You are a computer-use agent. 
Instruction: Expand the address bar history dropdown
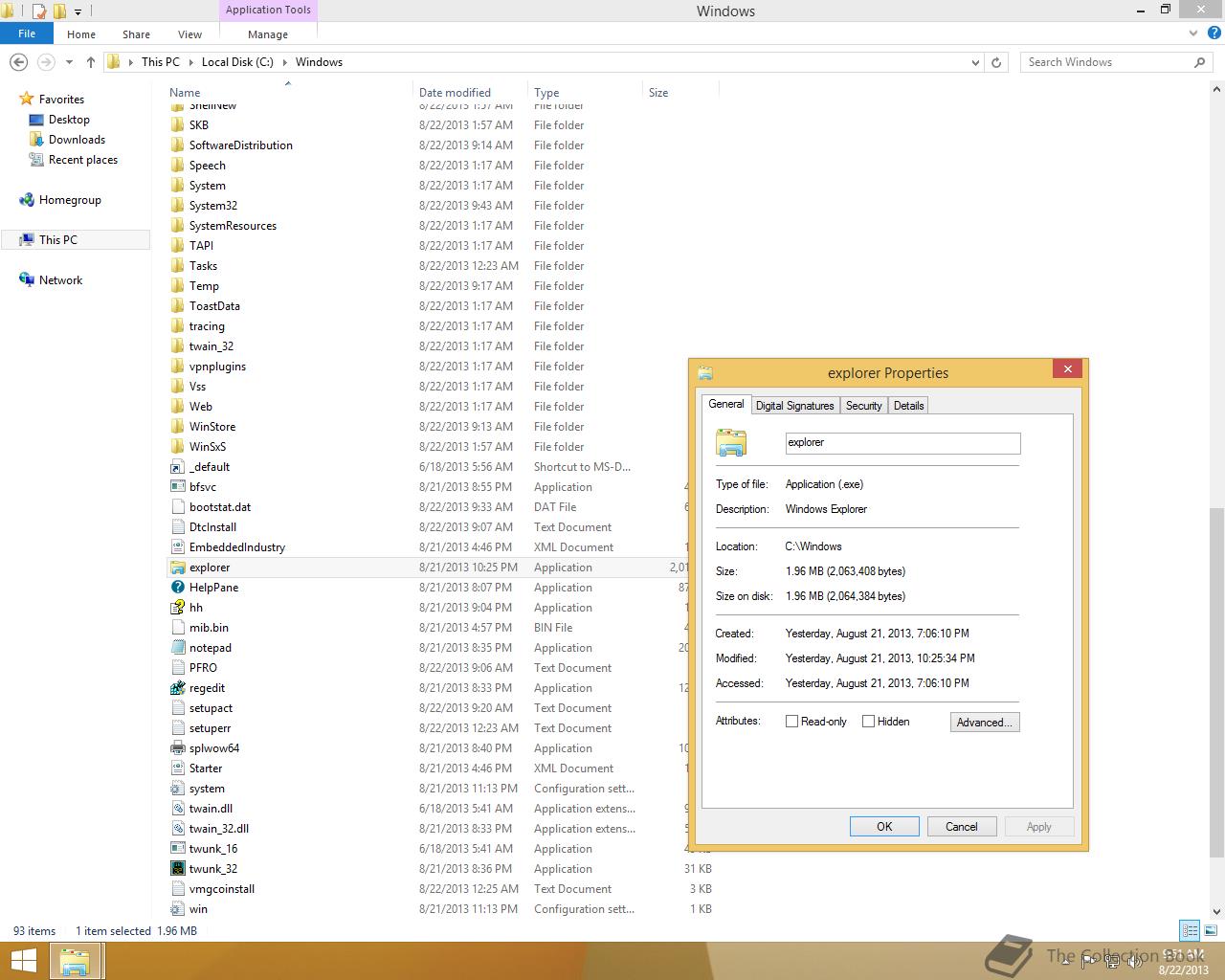coord(975,62)
